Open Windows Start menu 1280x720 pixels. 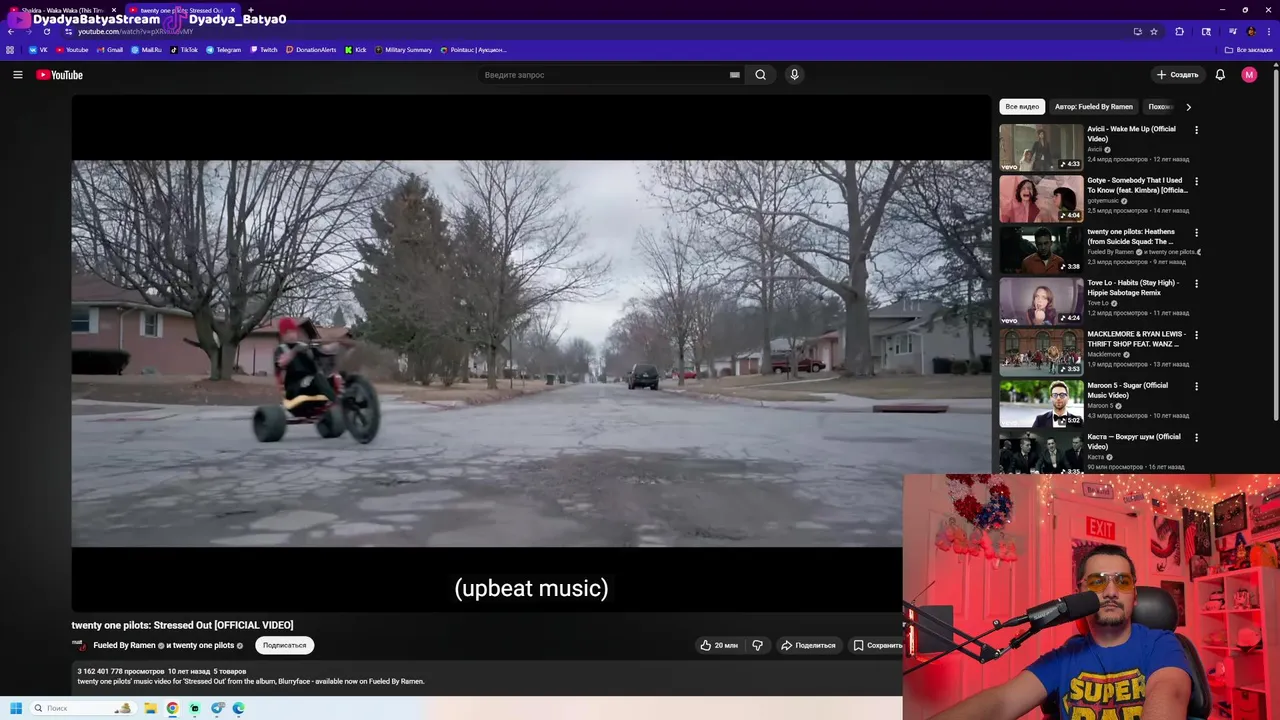15,708
